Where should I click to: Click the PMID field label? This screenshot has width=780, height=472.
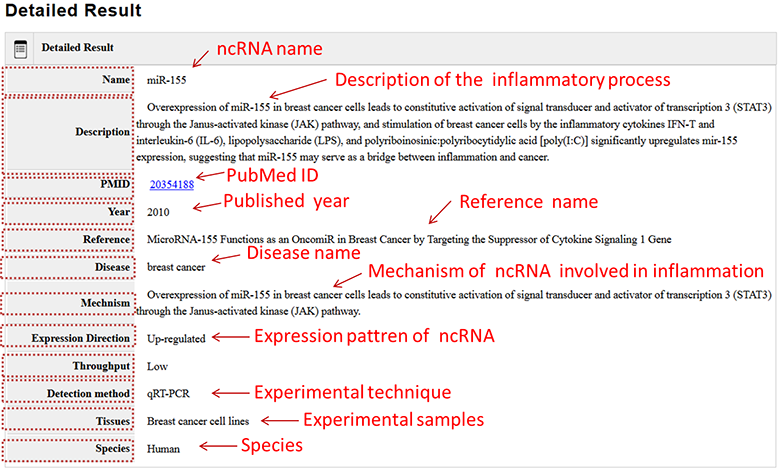point(115,184)
